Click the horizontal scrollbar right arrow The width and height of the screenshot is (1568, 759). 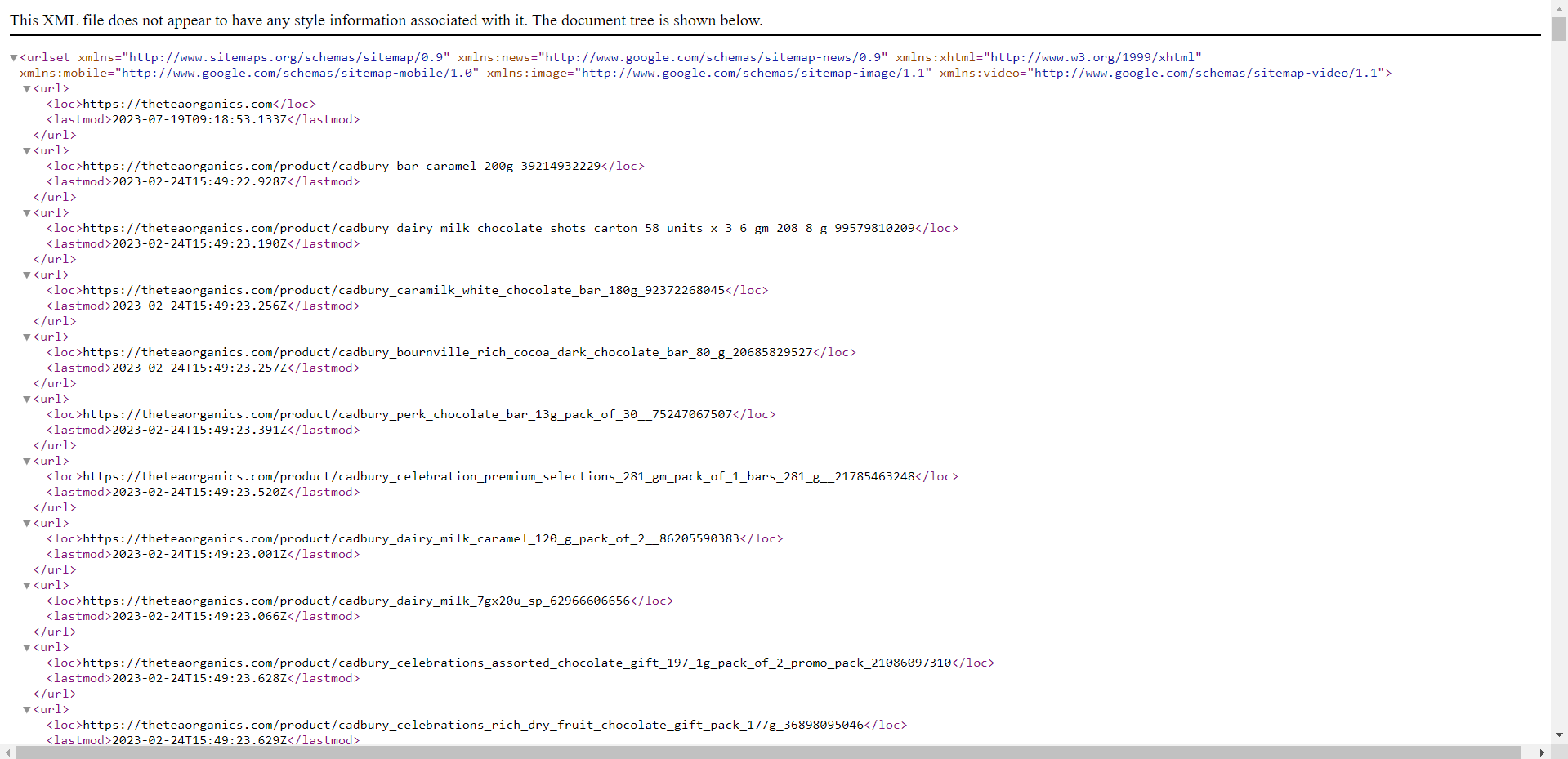click(x=1542, y=752)
